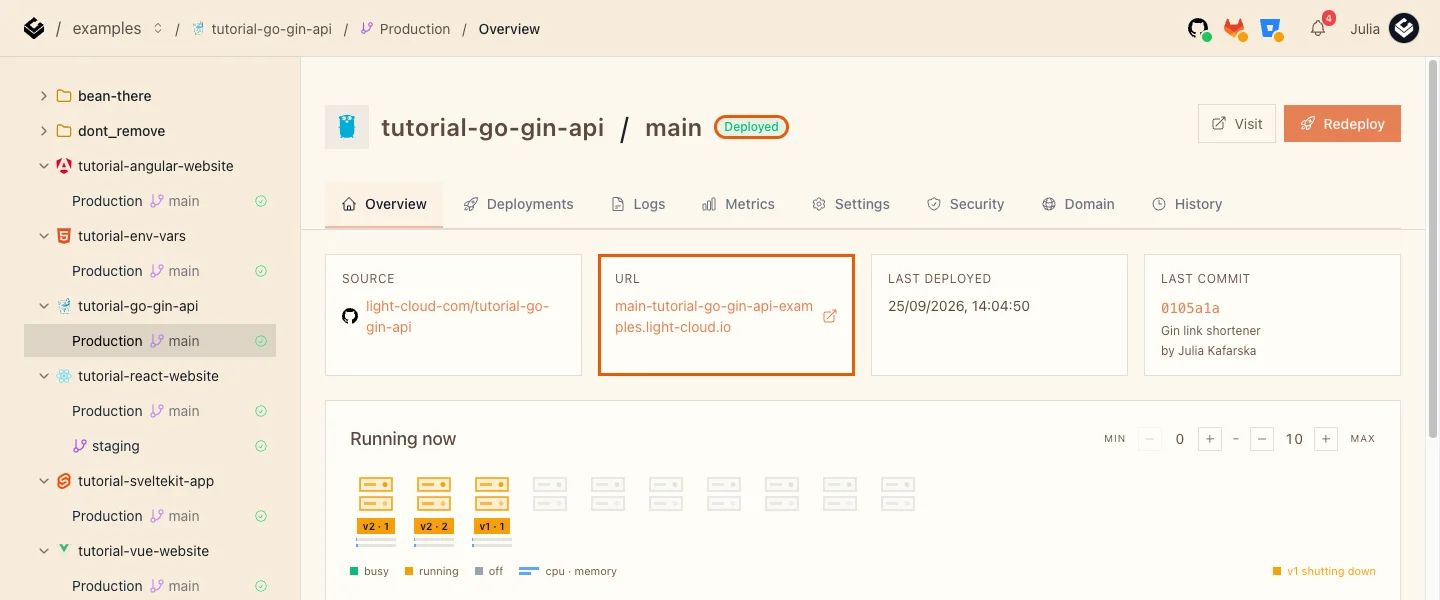Image resolution: width=1440 pixels, height=600 pixels.
Task: Decrease the MIN instance count
Action: click(1151, 439)
